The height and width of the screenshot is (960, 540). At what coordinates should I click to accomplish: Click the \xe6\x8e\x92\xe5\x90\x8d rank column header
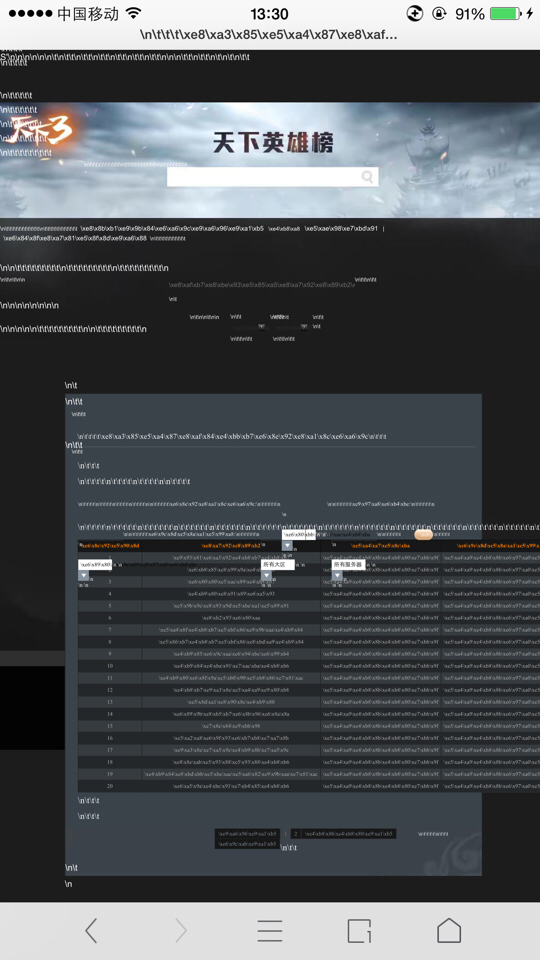[x=111, y=545]
